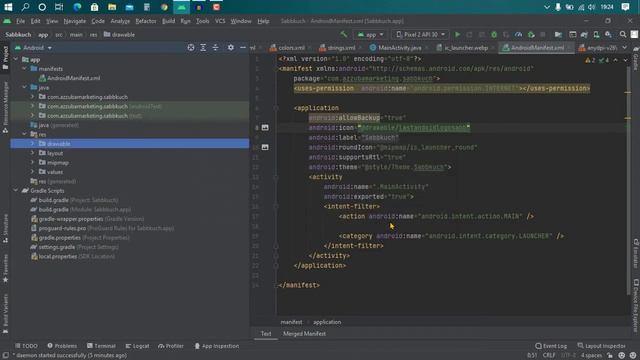Open the Navigate menu
Image resolution: width=640 pixels, height=360 pixels.
(x=75, y=21)
